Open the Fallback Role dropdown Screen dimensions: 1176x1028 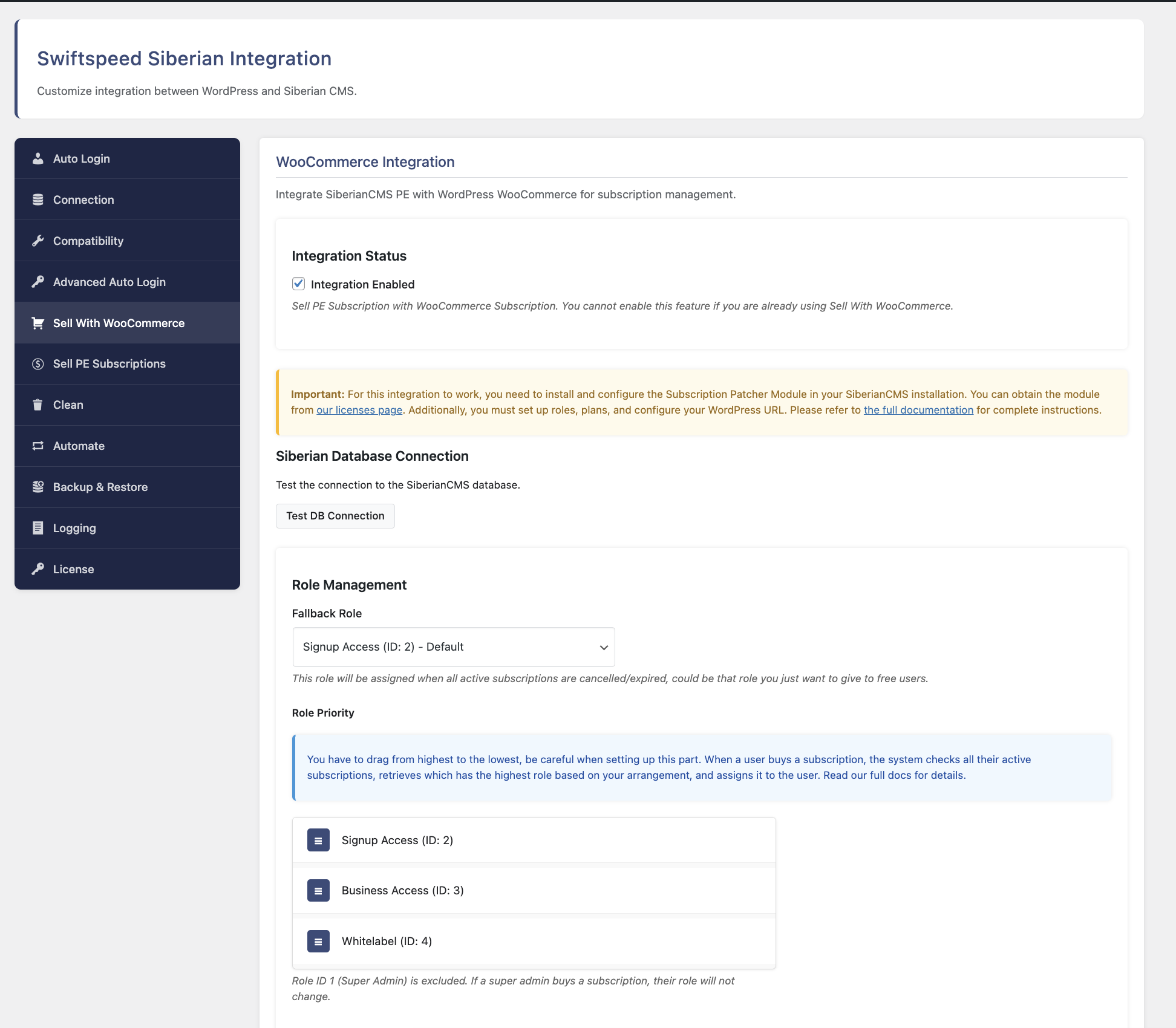coord(454,647)
